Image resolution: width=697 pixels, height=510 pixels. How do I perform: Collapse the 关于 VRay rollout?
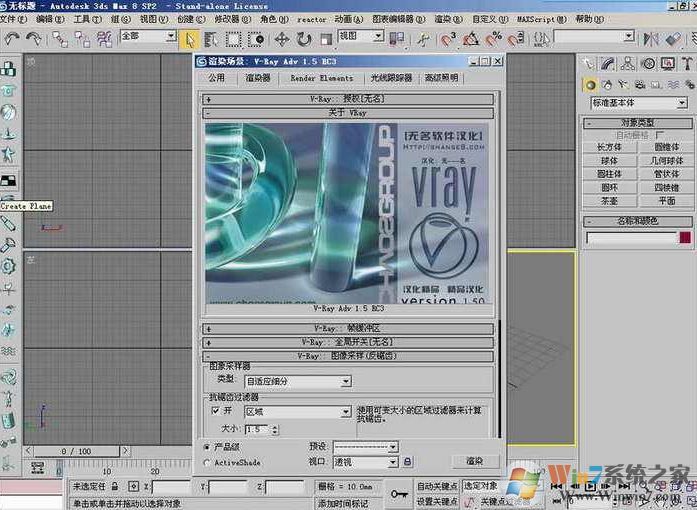coord(348,113)
